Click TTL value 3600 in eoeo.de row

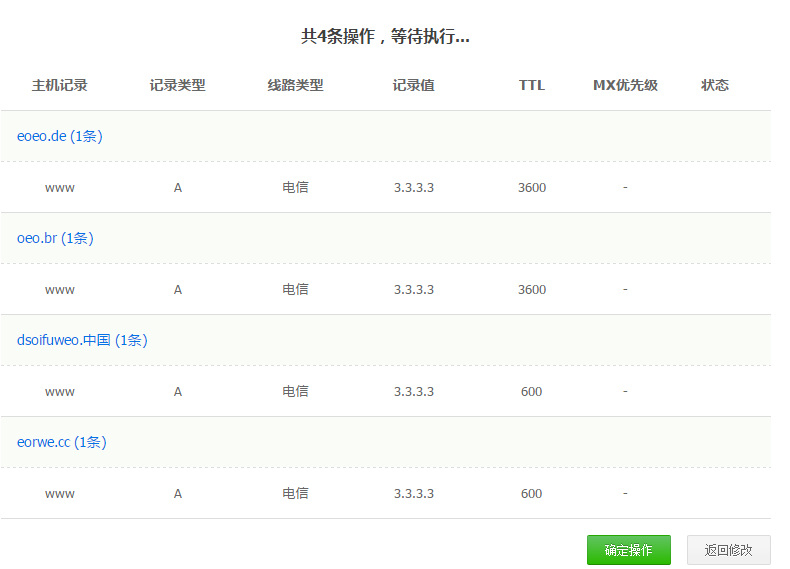click(x=532, y=187)
